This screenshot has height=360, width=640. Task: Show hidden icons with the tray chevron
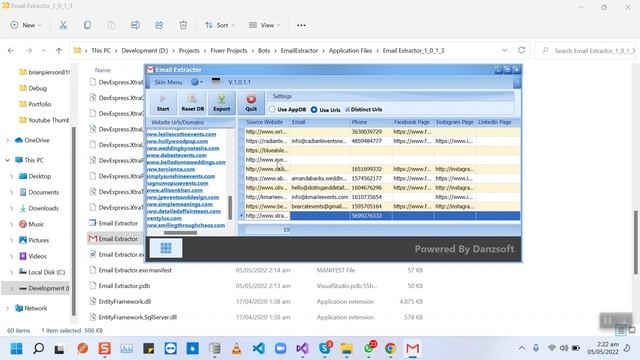[522, 348]
